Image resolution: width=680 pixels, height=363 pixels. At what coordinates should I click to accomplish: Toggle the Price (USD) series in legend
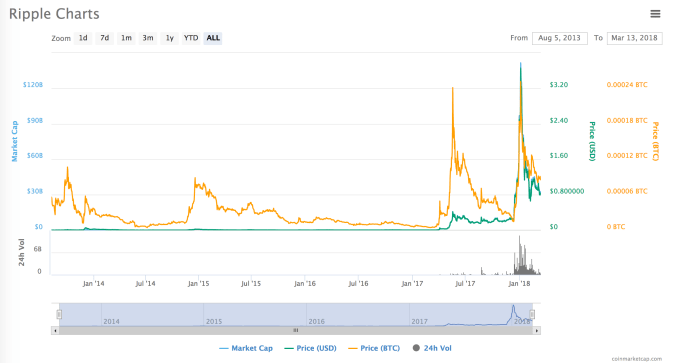311,348
